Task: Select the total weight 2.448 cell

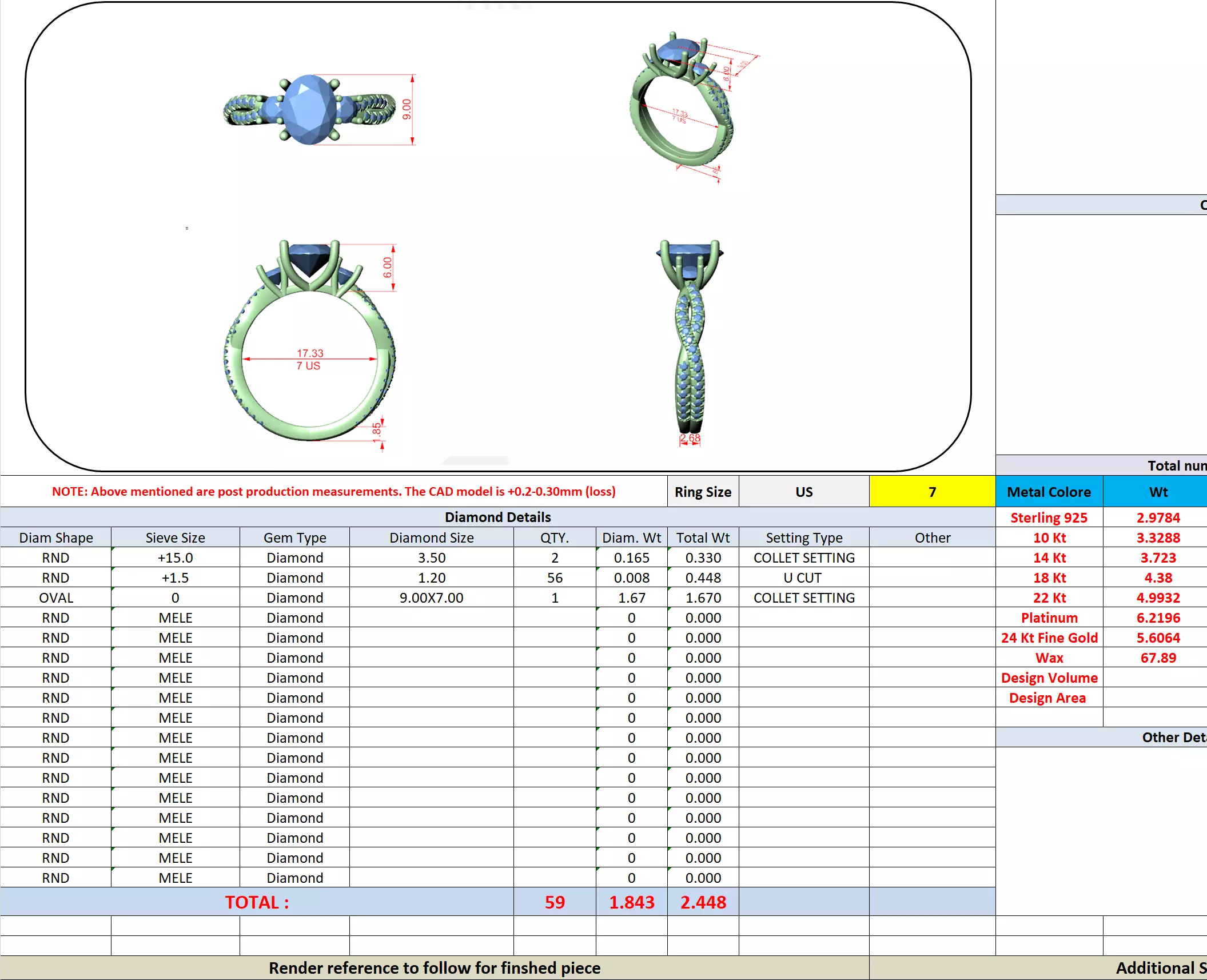Action: [703, 902]
